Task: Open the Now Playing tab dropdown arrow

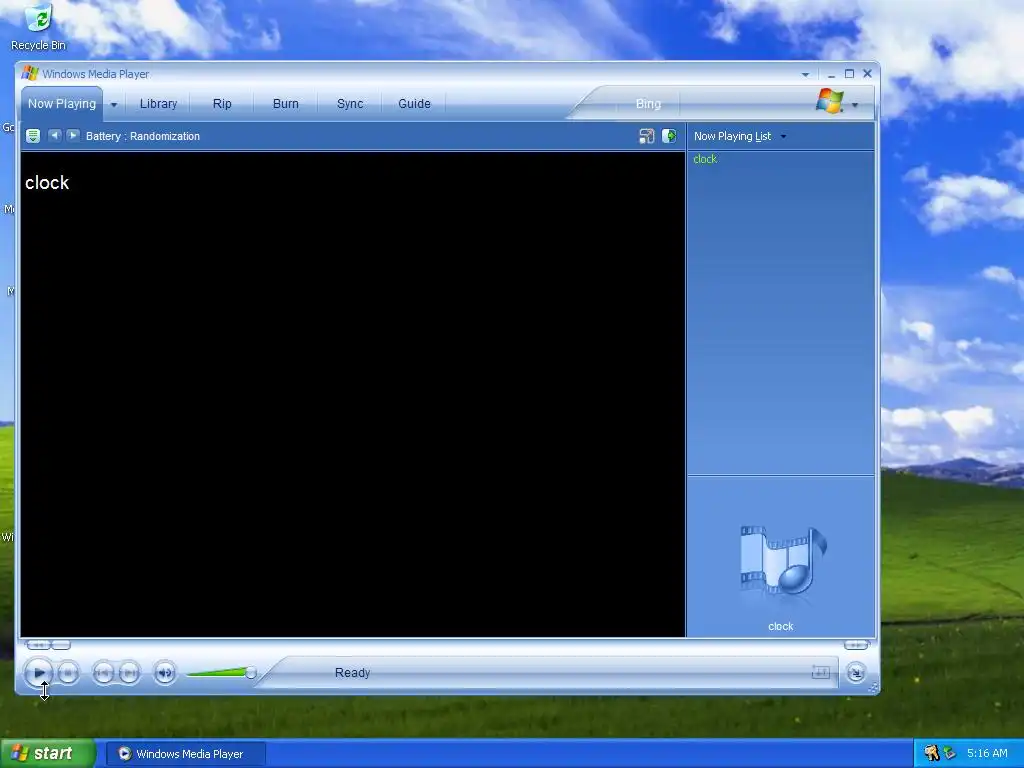Action: (114, 104)
